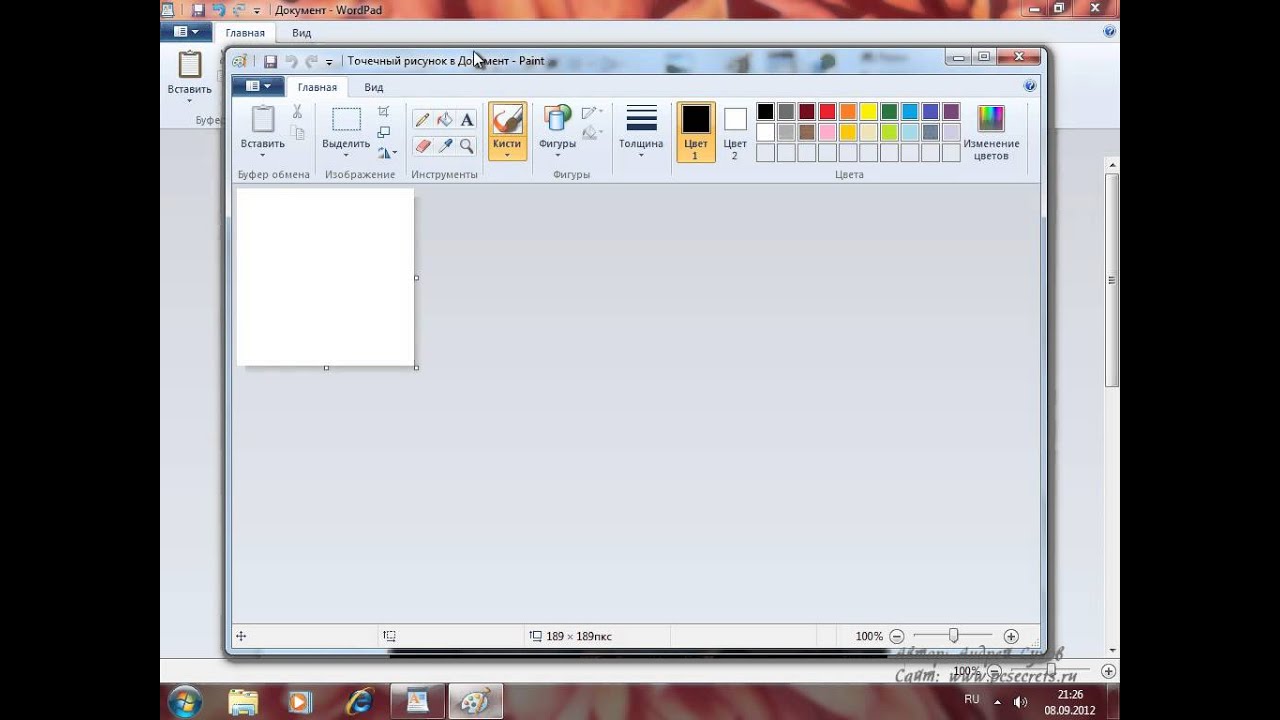
Task: Open the Толщина line thickness dropdown
Action: [641, 131]
